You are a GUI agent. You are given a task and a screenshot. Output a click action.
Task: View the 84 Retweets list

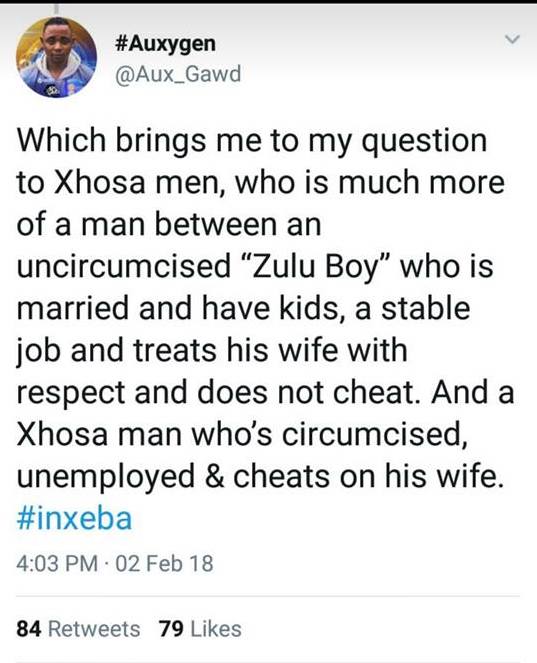pyautogui.click(x=78, y=629)
